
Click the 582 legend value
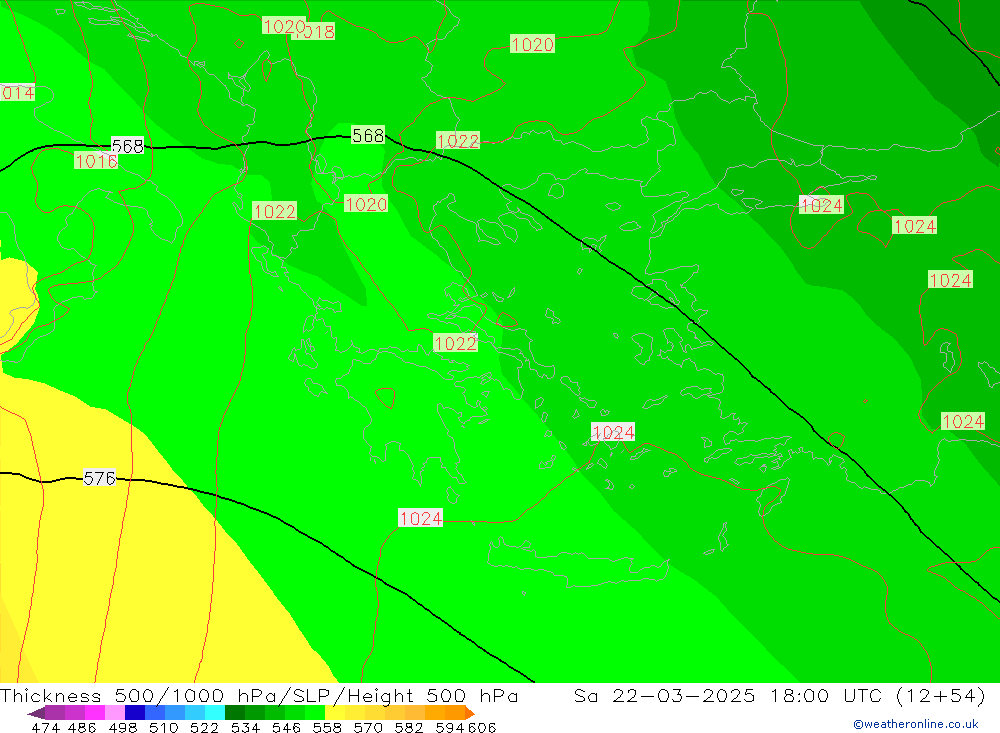point(408,727)
